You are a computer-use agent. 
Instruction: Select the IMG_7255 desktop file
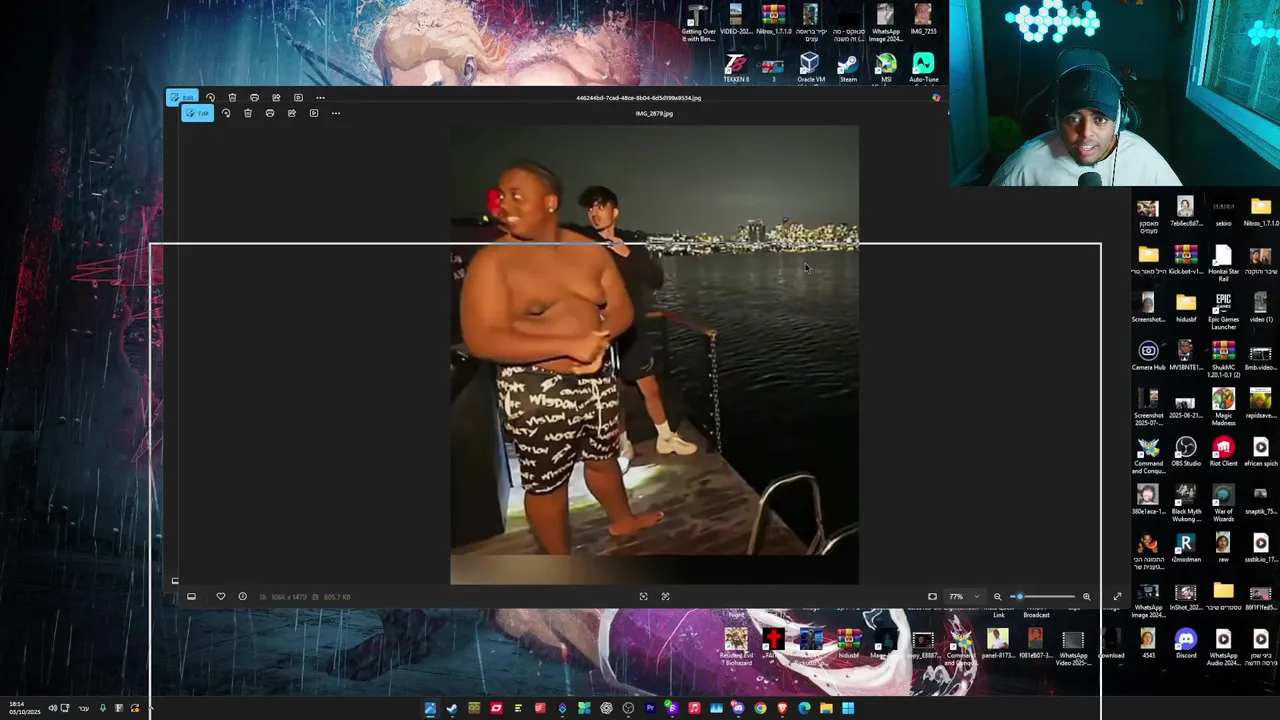tap(923, 20)
